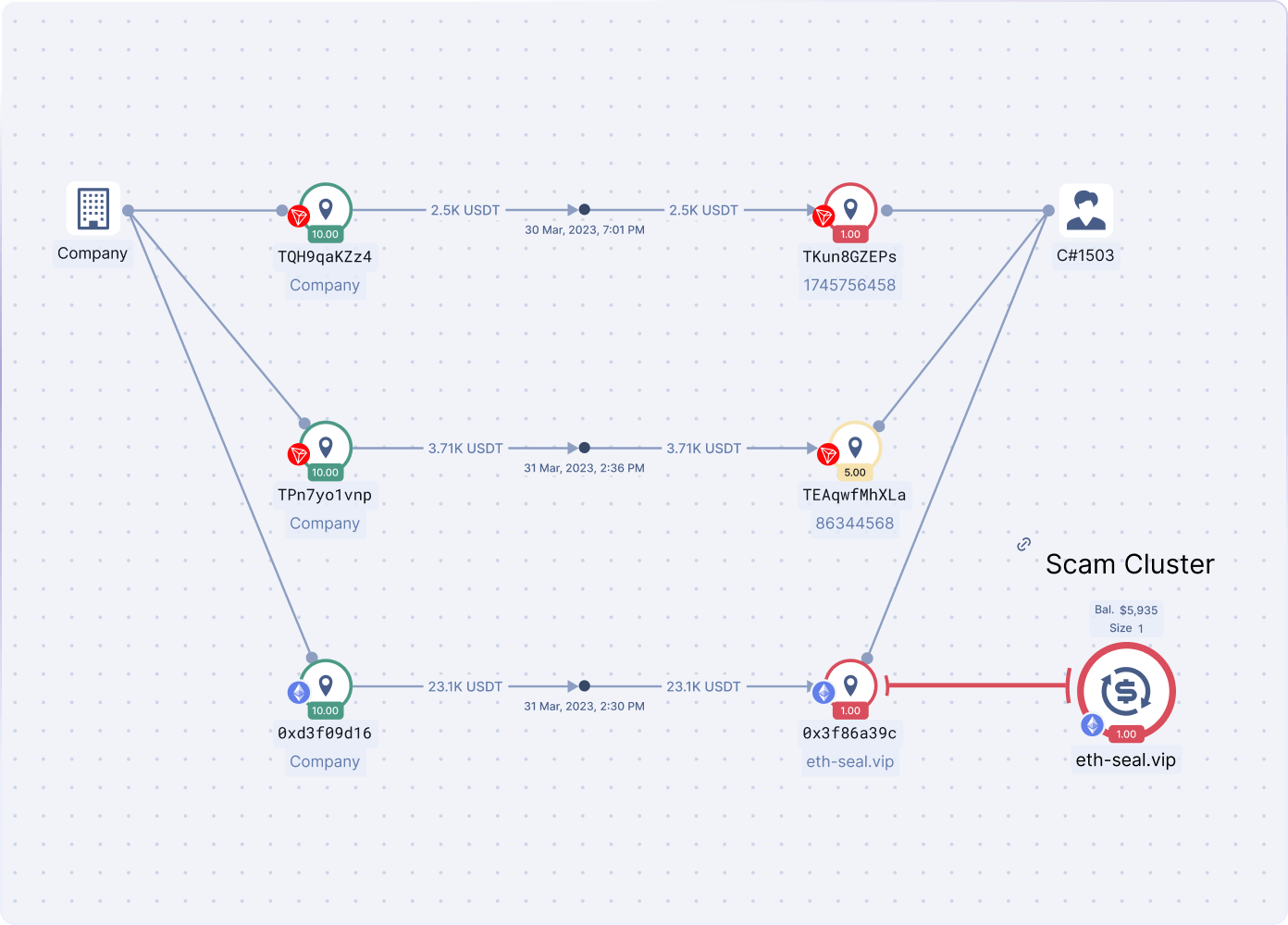The height and width of the screenshot is (925, 1288).
Task: Click the Ethereum badge on 0xd3f09d16
Action: 299,692
